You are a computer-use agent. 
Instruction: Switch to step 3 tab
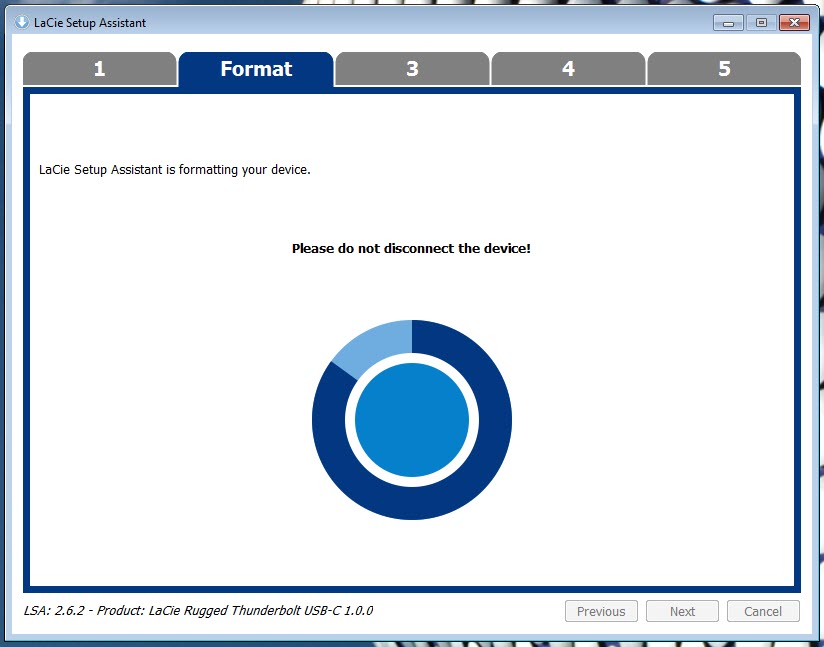[412, 69]
